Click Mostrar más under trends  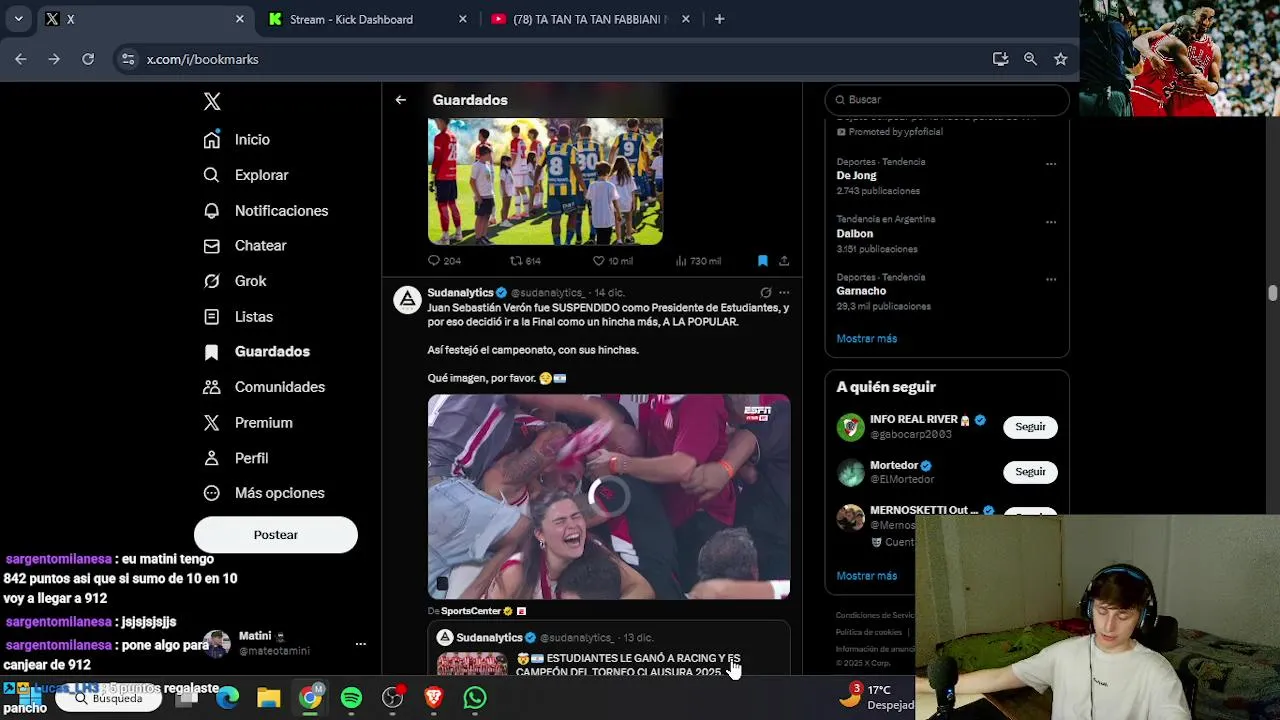coord(867,339)
